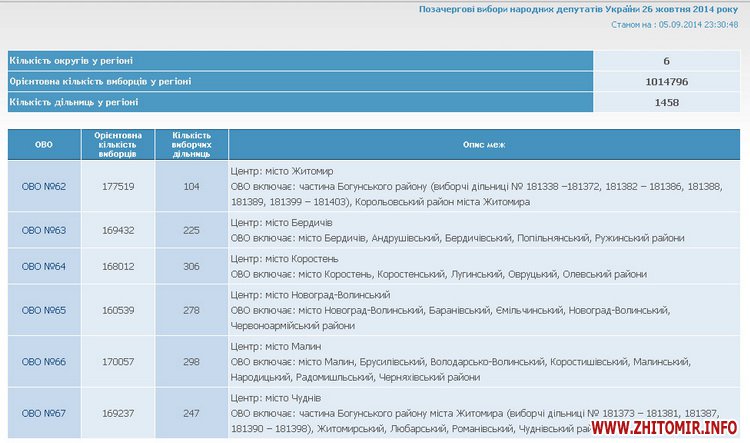Click the polling stations count 306 cell

[191, 266]
